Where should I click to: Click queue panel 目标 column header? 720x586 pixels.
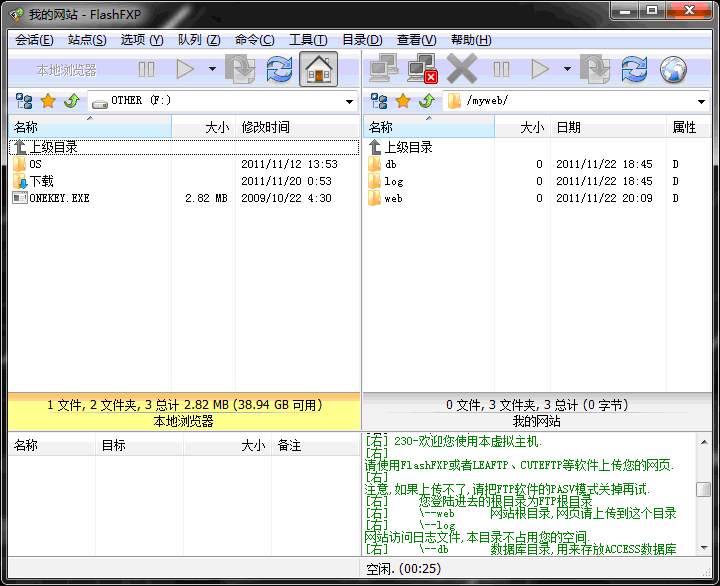(x=140, y=445)
